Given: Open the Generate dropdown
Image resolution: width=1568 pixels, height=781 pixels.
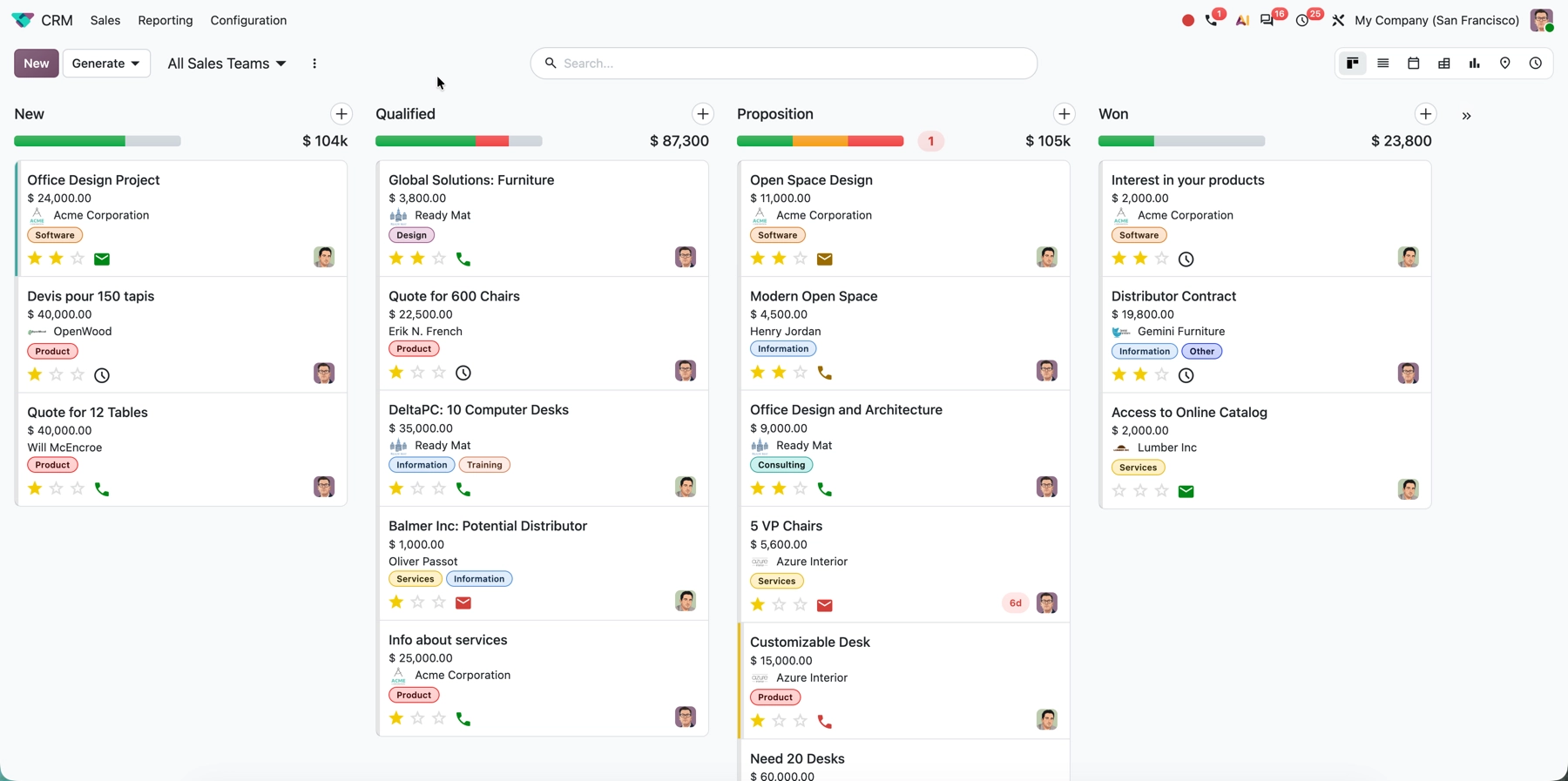Looking at the screenshot, I should click(x=106, y=64).
